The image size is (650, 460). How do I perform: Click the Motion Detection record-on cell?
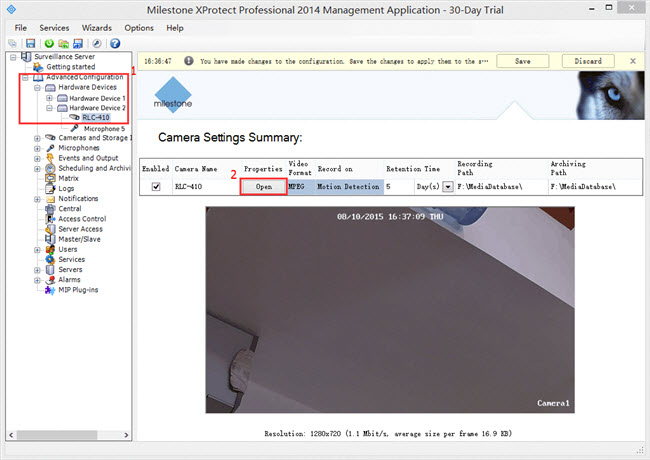(x=348, y=186)
